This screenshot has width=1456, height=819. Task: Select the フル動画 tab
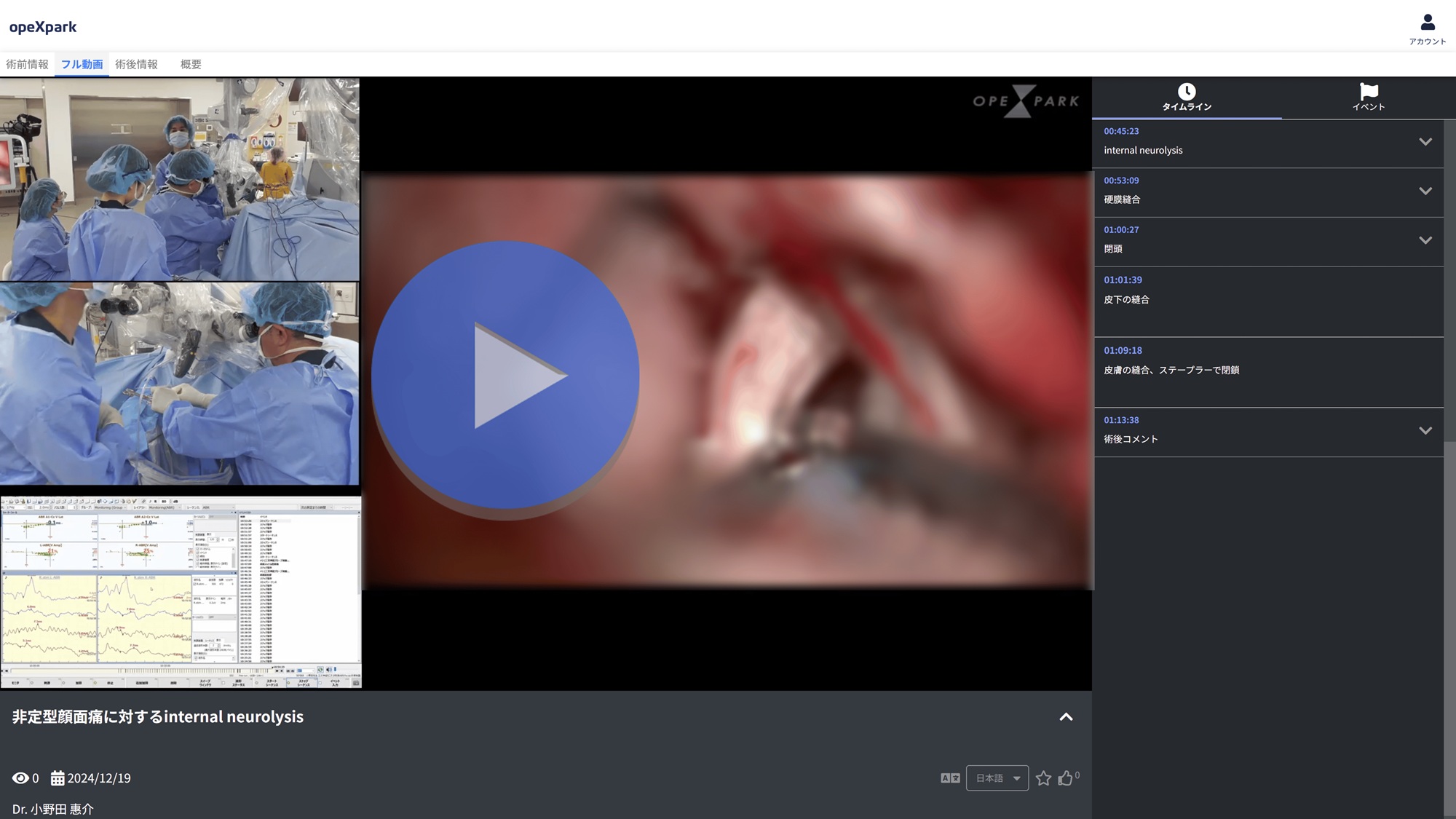(x=82, y=64)
